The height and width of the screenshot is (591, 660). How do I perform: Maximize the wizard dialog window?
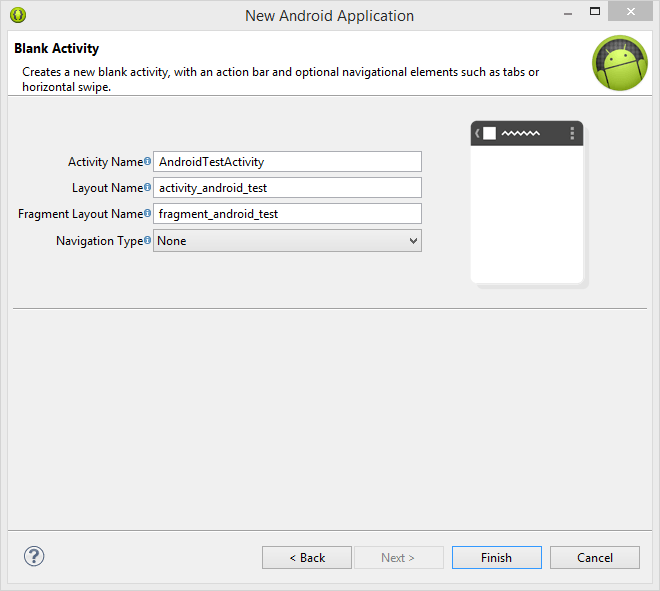point(596,14)
